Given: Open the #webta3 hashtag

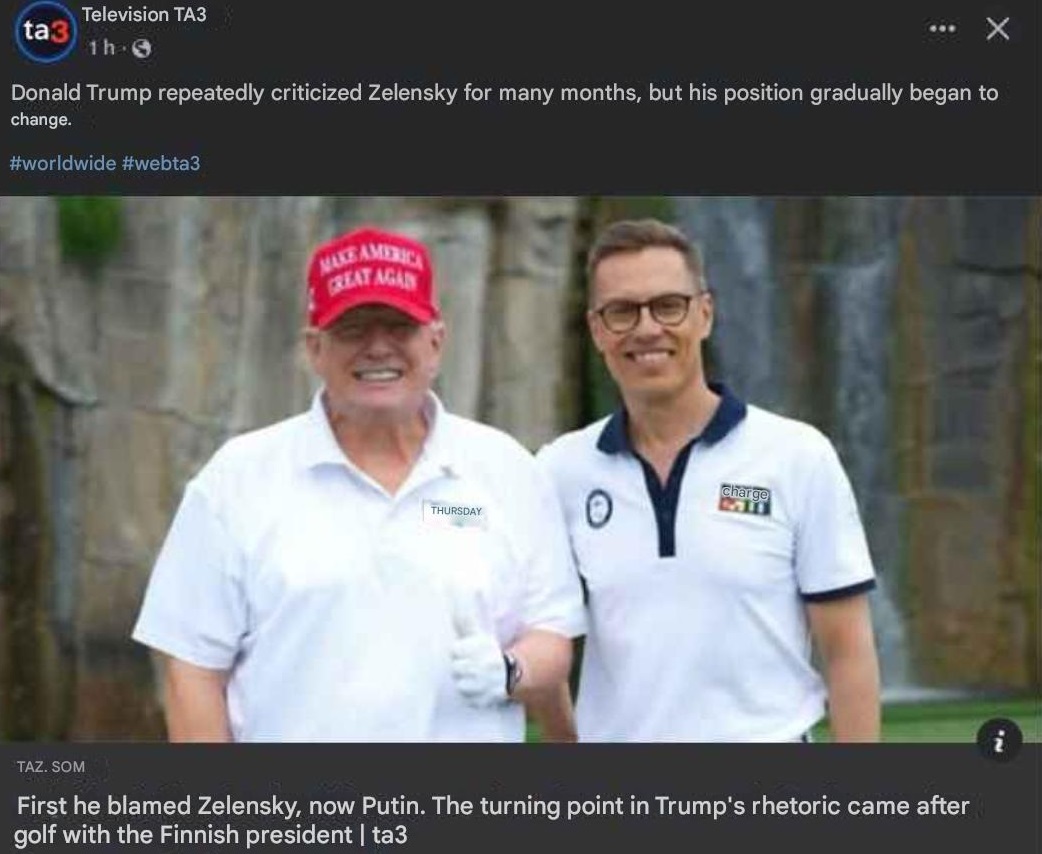Looking at the screenshot, I should (x=161, y=163).
